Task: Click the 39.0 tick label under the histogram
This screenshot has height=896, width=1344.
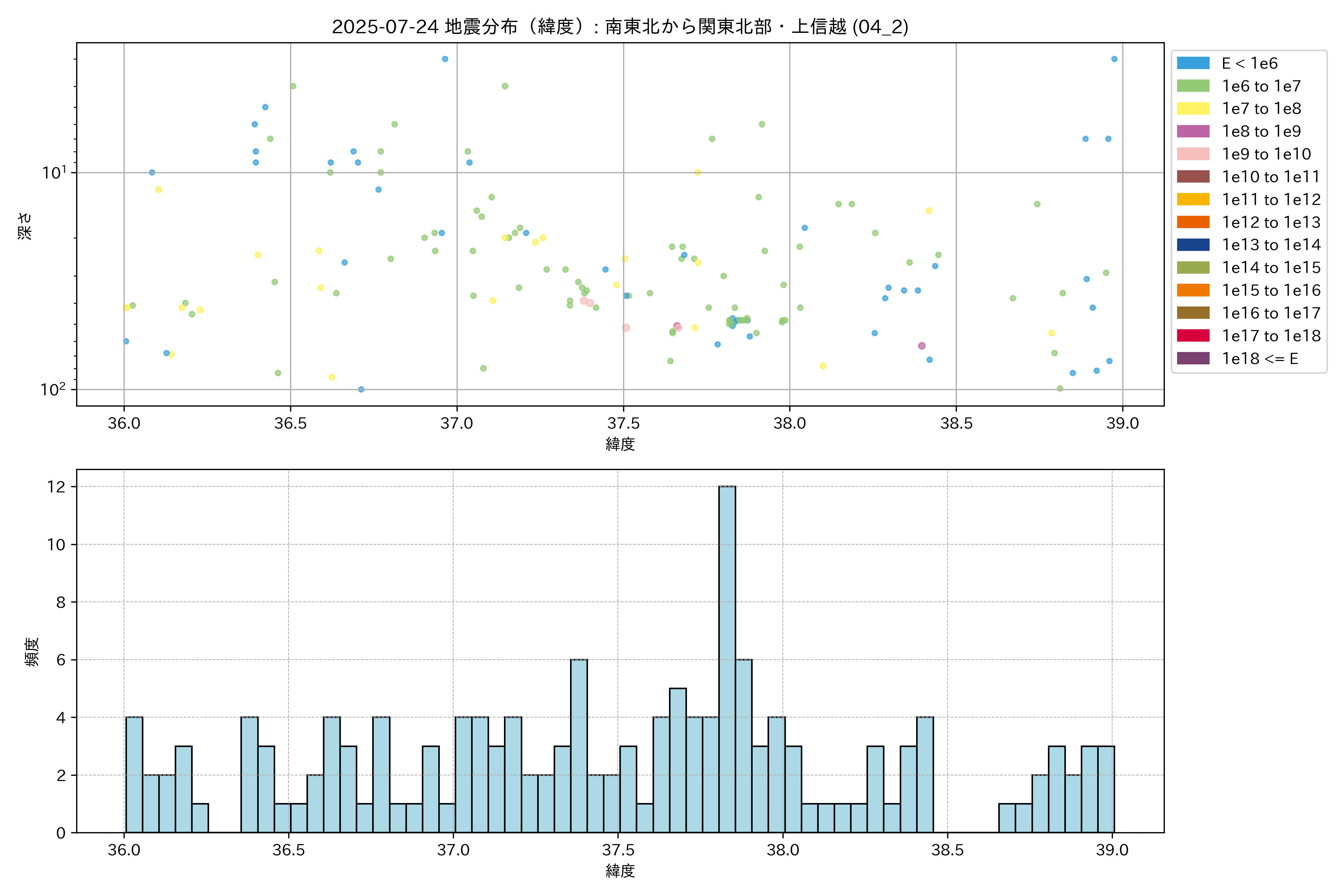Action: (x=1112, y=850)
